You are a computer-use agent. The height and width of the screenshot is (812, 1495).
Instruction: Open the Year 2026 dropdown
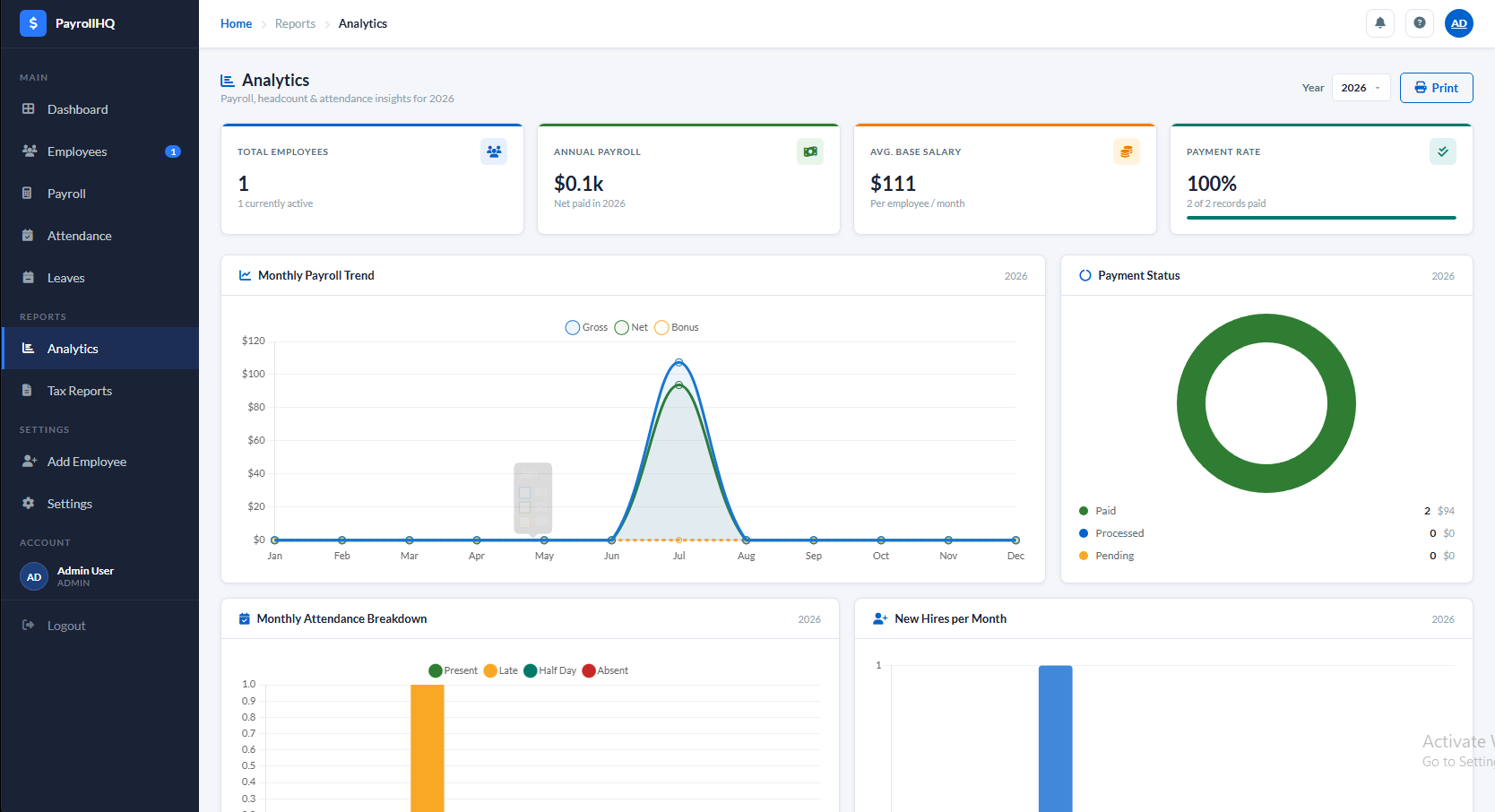click(1361, 88)
